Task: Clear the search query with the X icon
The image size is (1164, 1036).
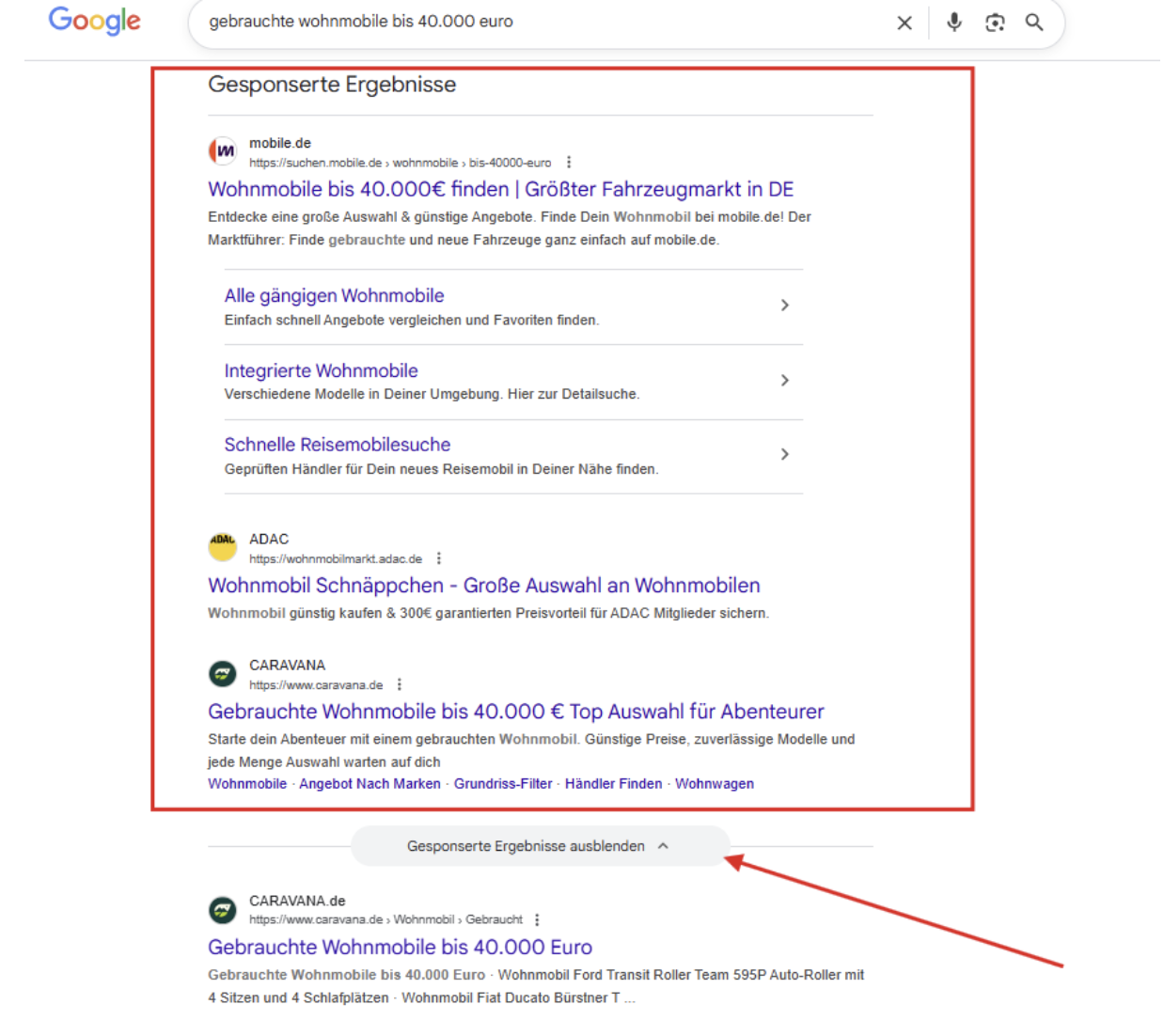Action: pyautogui.click(x=904, y=23)
